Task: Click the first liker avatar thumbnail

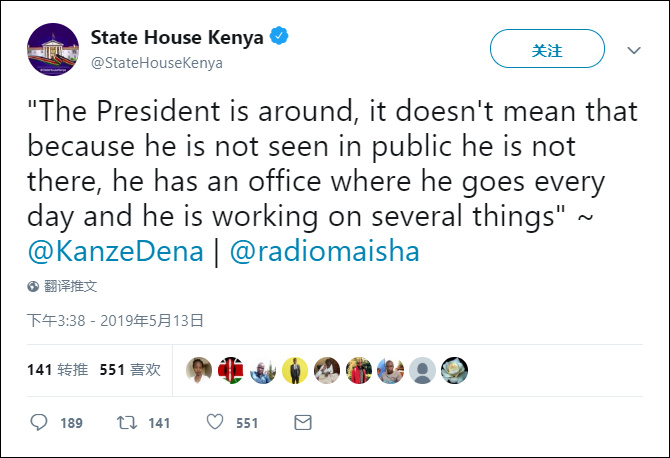Action: [199, 370]
